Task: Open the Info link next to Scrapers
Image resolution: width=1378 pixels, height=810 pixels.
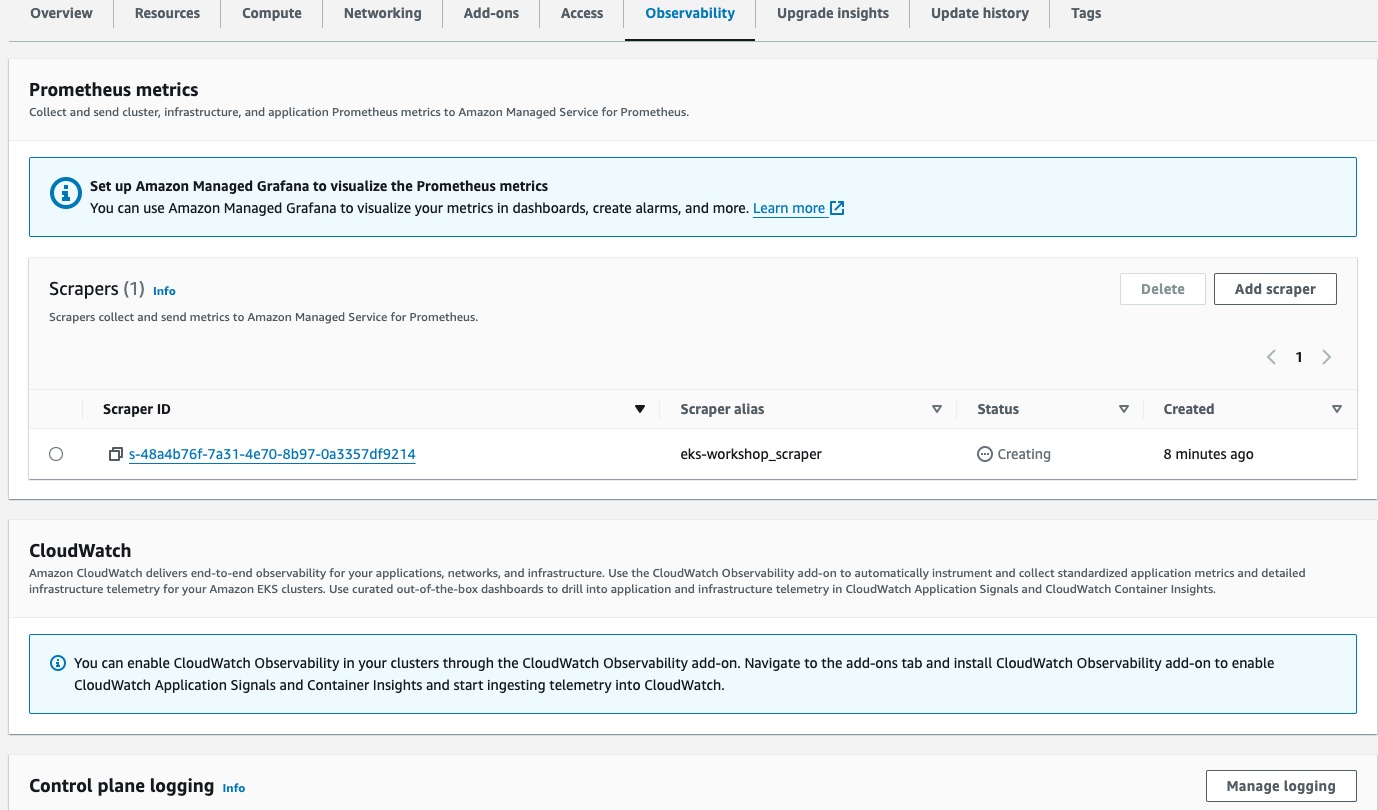Action: (x=164, y=291)
